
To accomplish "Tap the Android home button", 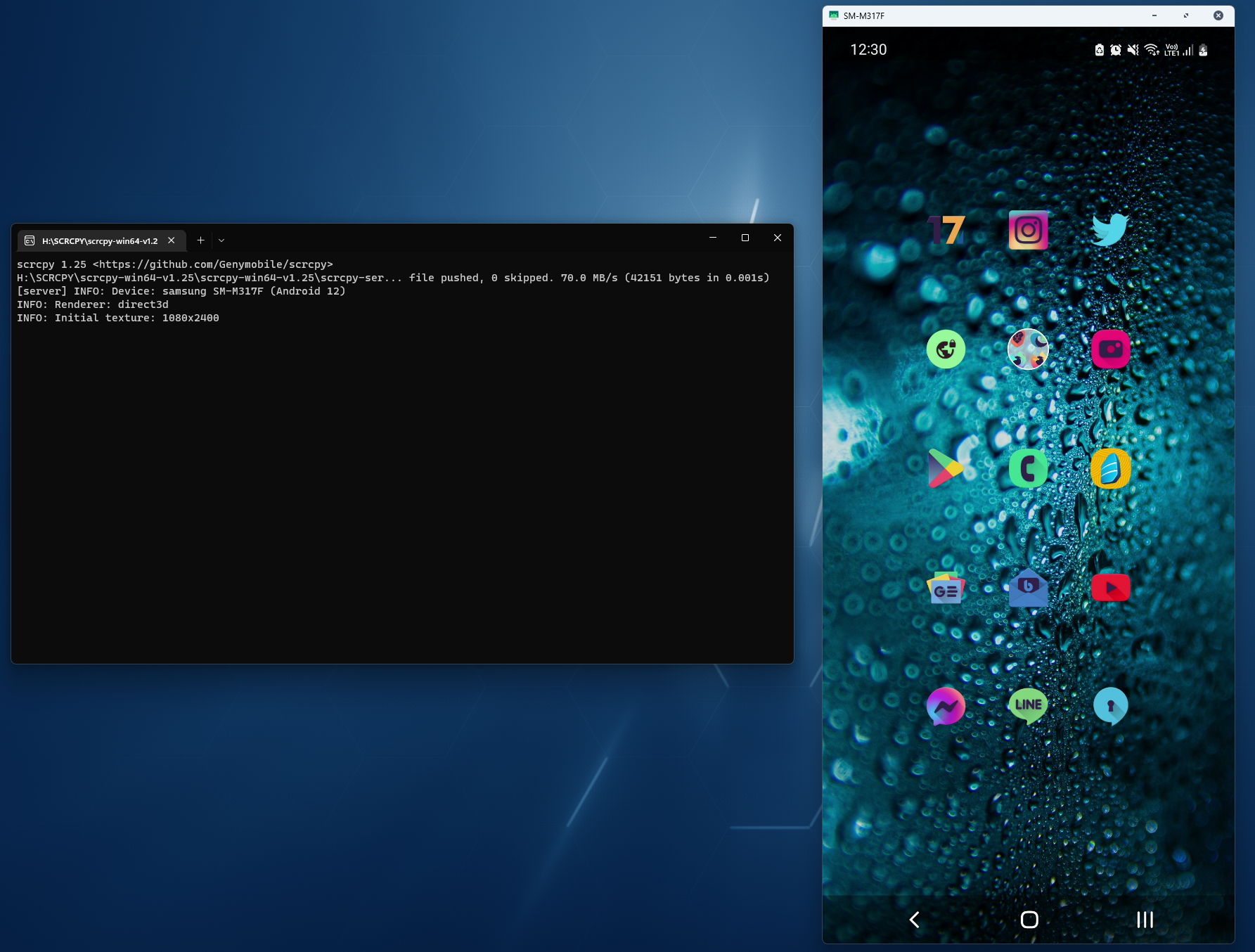I will [1029, 920].
